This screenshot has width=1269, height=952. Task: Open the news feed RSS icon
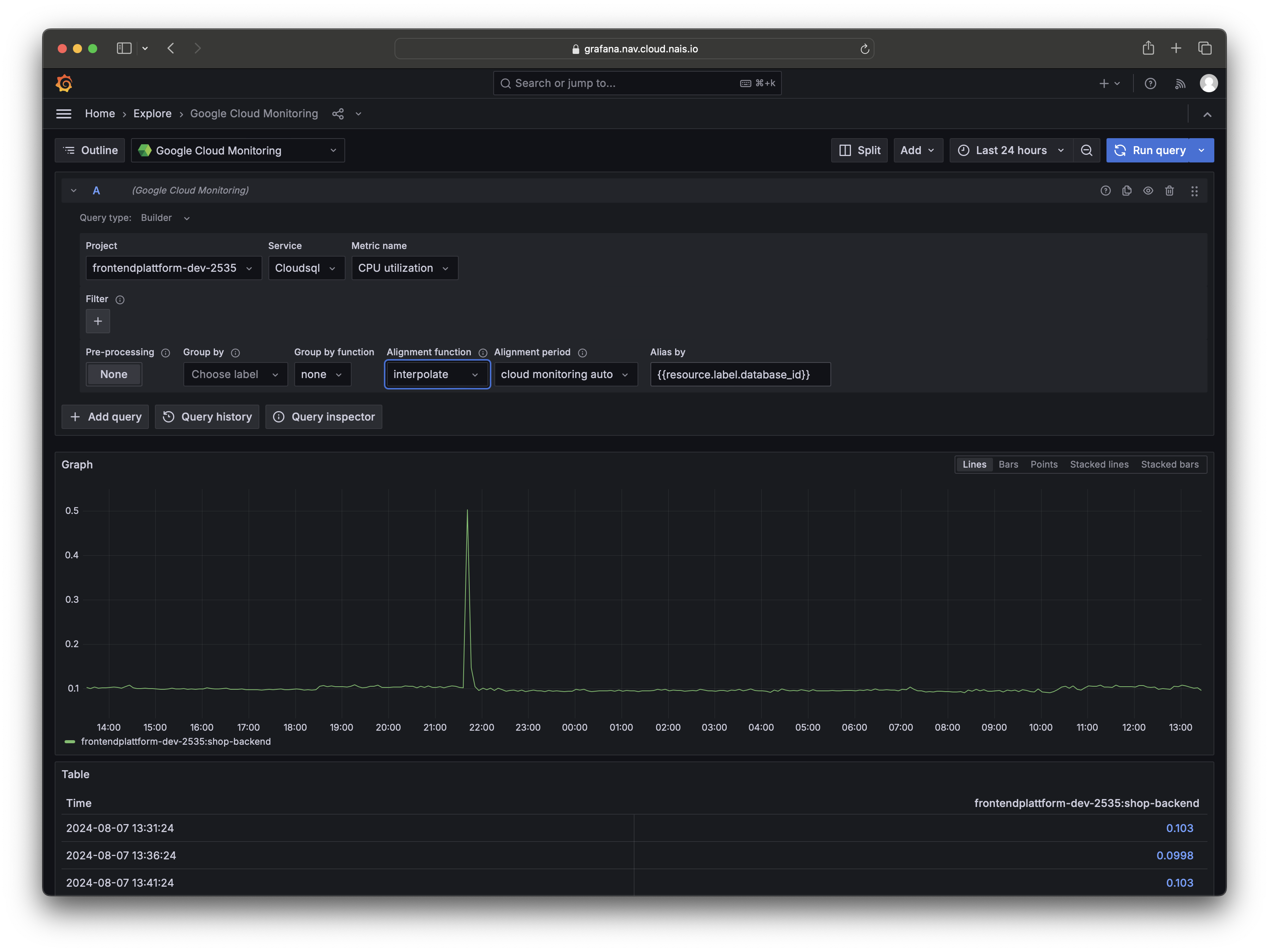1180,83
